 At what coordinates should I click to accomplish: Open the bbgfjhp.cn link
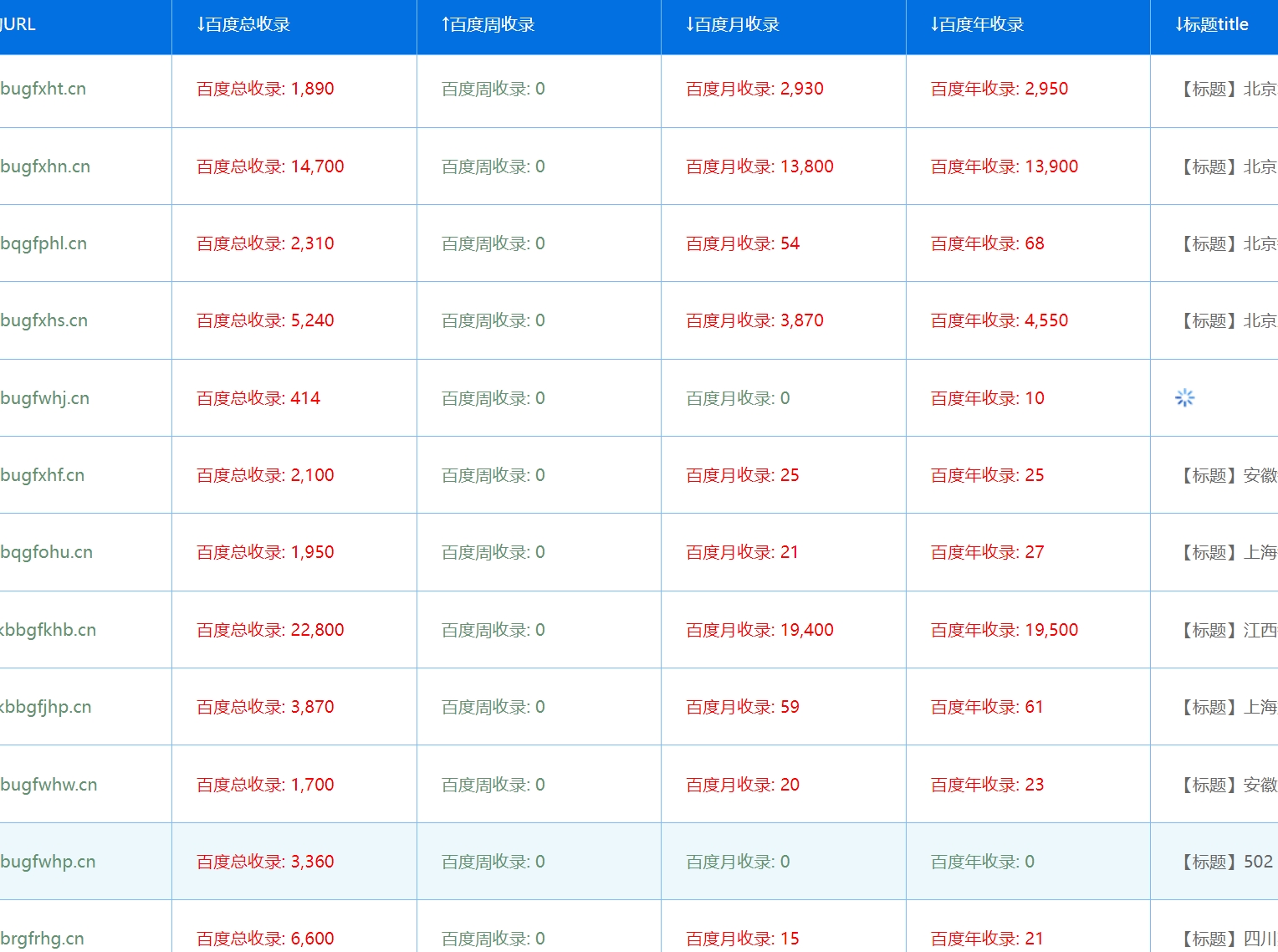pos(46,707)
